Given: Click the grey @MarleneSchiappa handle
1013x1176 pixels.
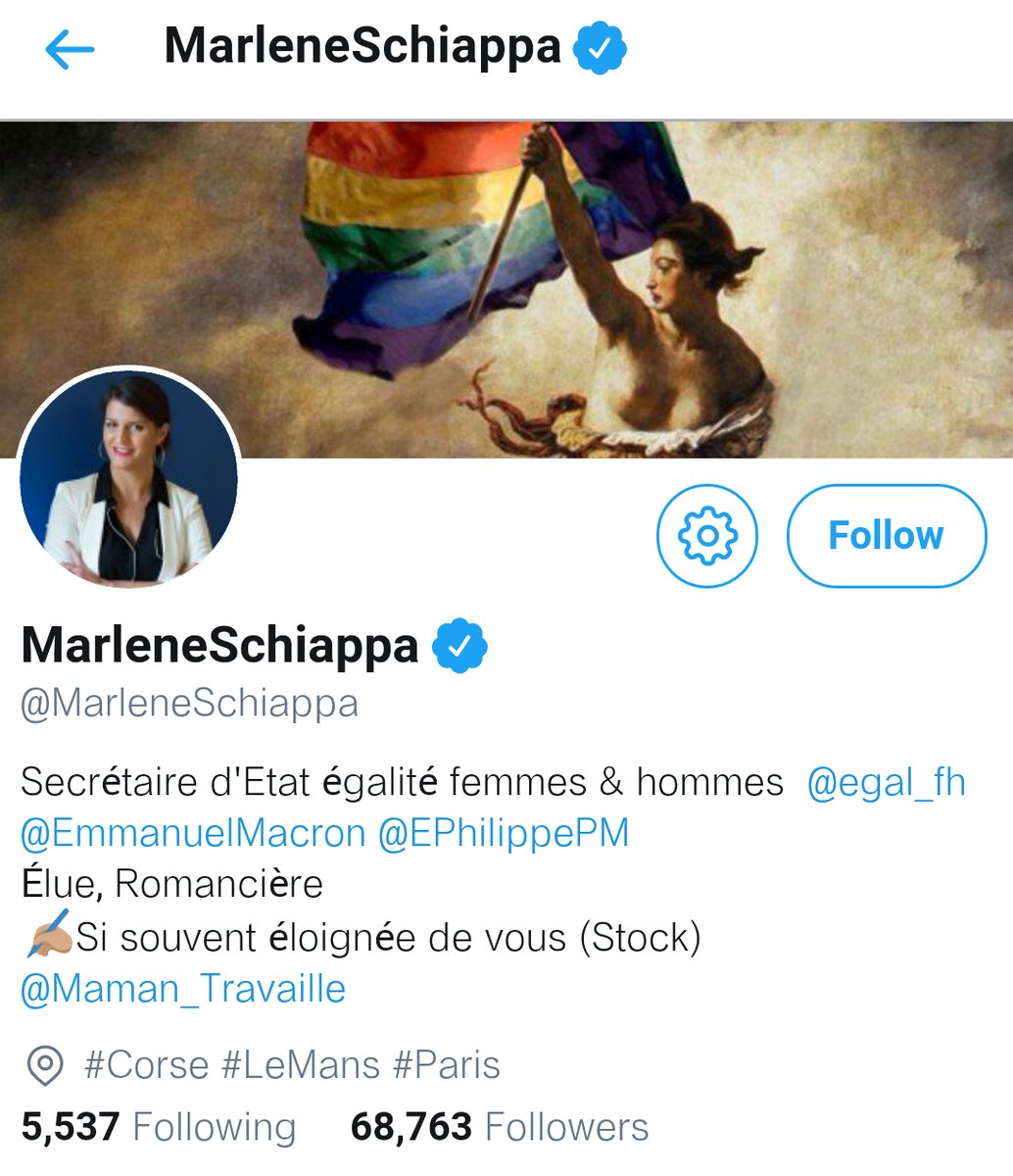Looking at the screenshot, I should point(189,704).
